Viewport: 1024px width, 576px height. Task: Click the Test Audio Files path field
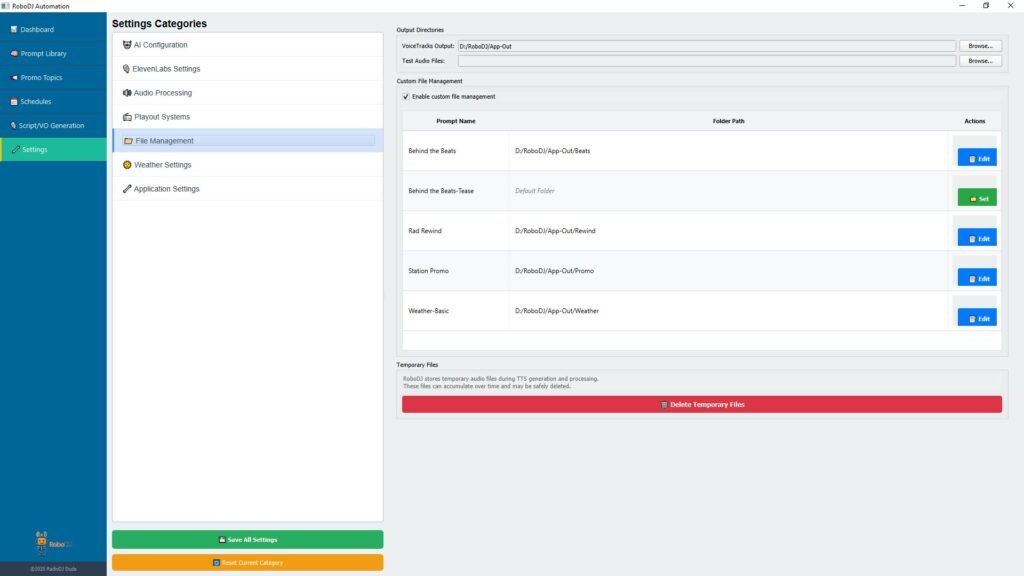[x=706, y=61]
